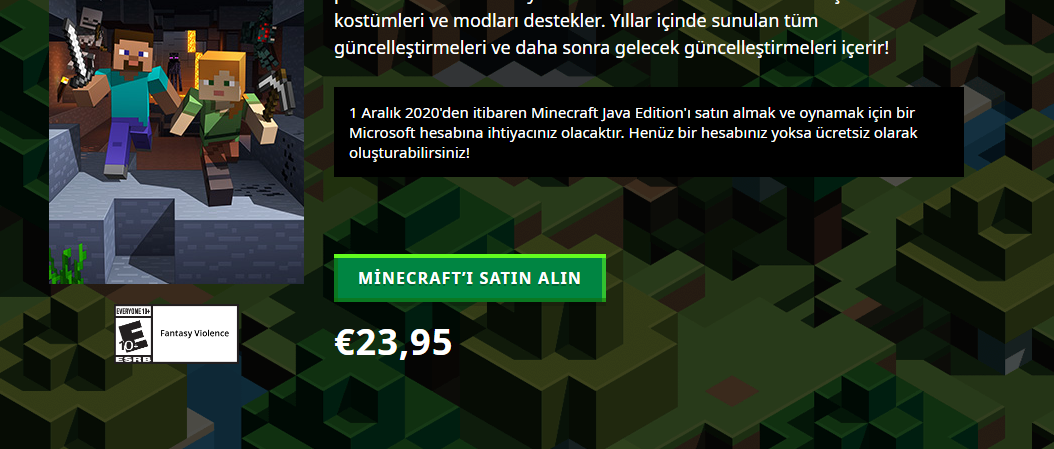Click 'kostümleri ve modları destekler' description line
Image resolution: width=1054 pixels, height=449 pixels.
tap(468, 22)
